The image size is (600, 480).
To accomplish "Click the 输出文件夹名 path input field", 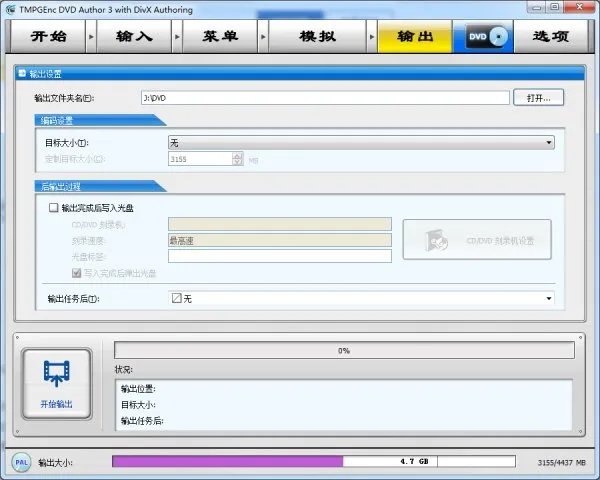I will [x=325, y=98].
